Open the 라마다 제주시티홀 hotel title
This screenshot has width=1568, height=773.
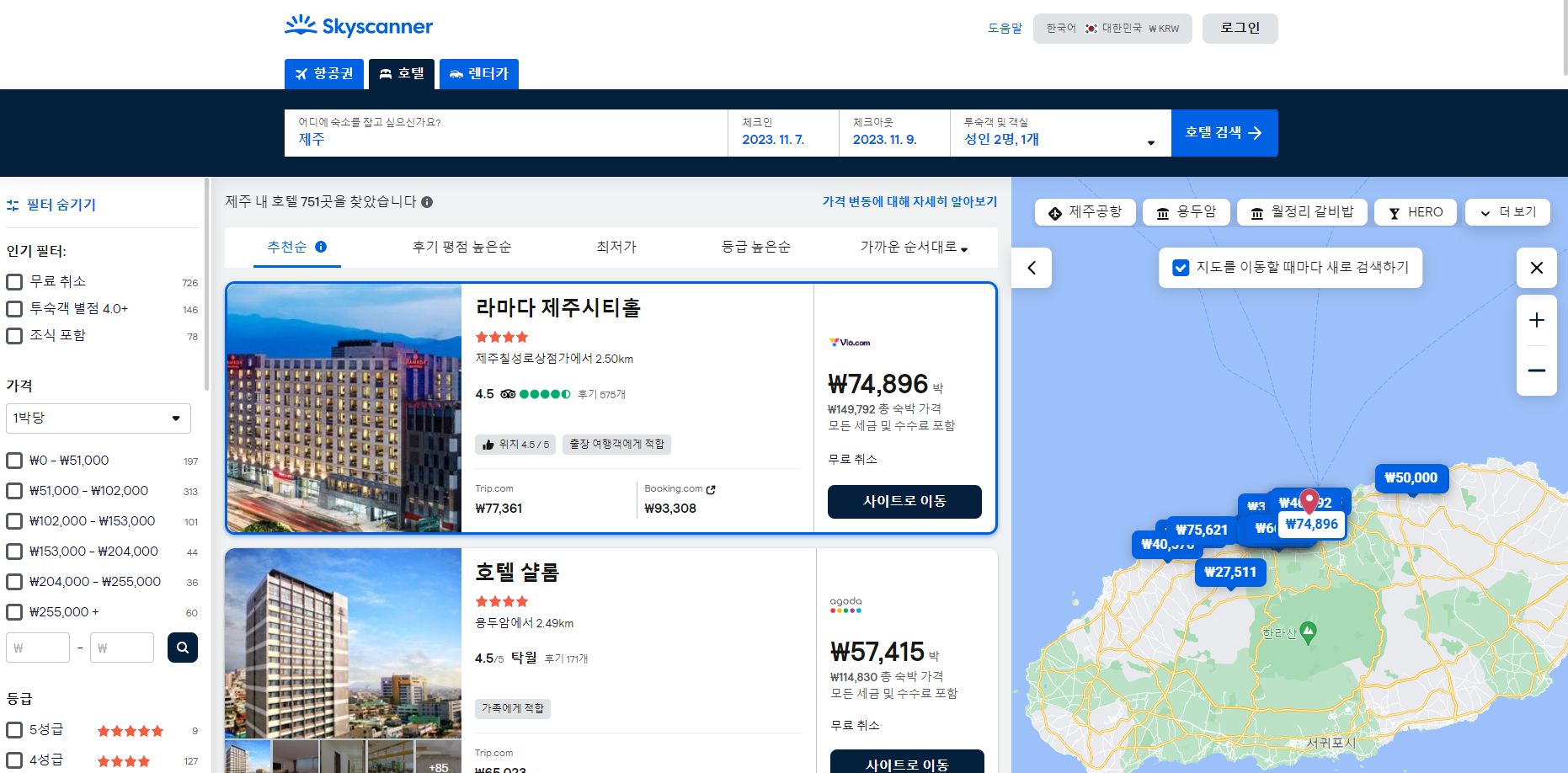558,307
